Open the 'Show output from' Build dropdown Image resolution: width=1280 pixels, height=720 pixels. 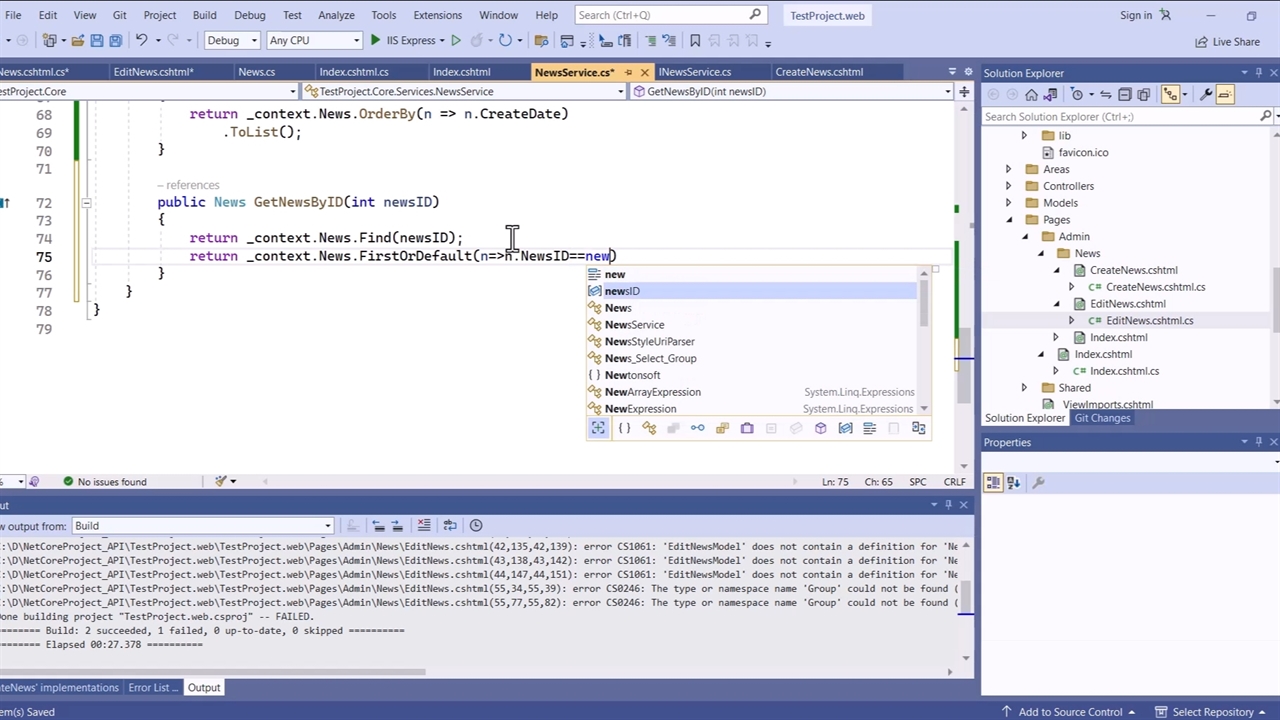202,526
